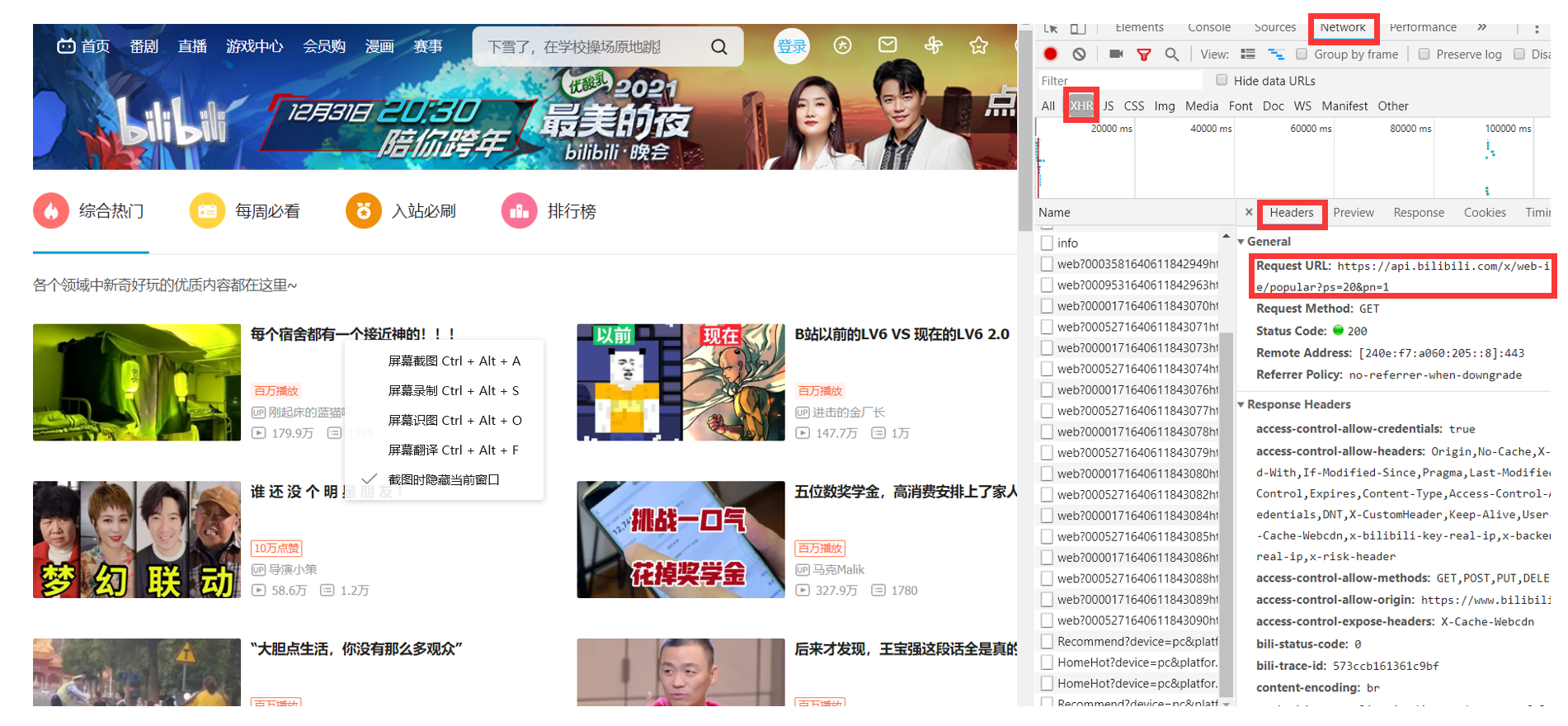Open the DevTools three-dot customize menu
Viewport: 1568px width, 726px height.
1537,29
